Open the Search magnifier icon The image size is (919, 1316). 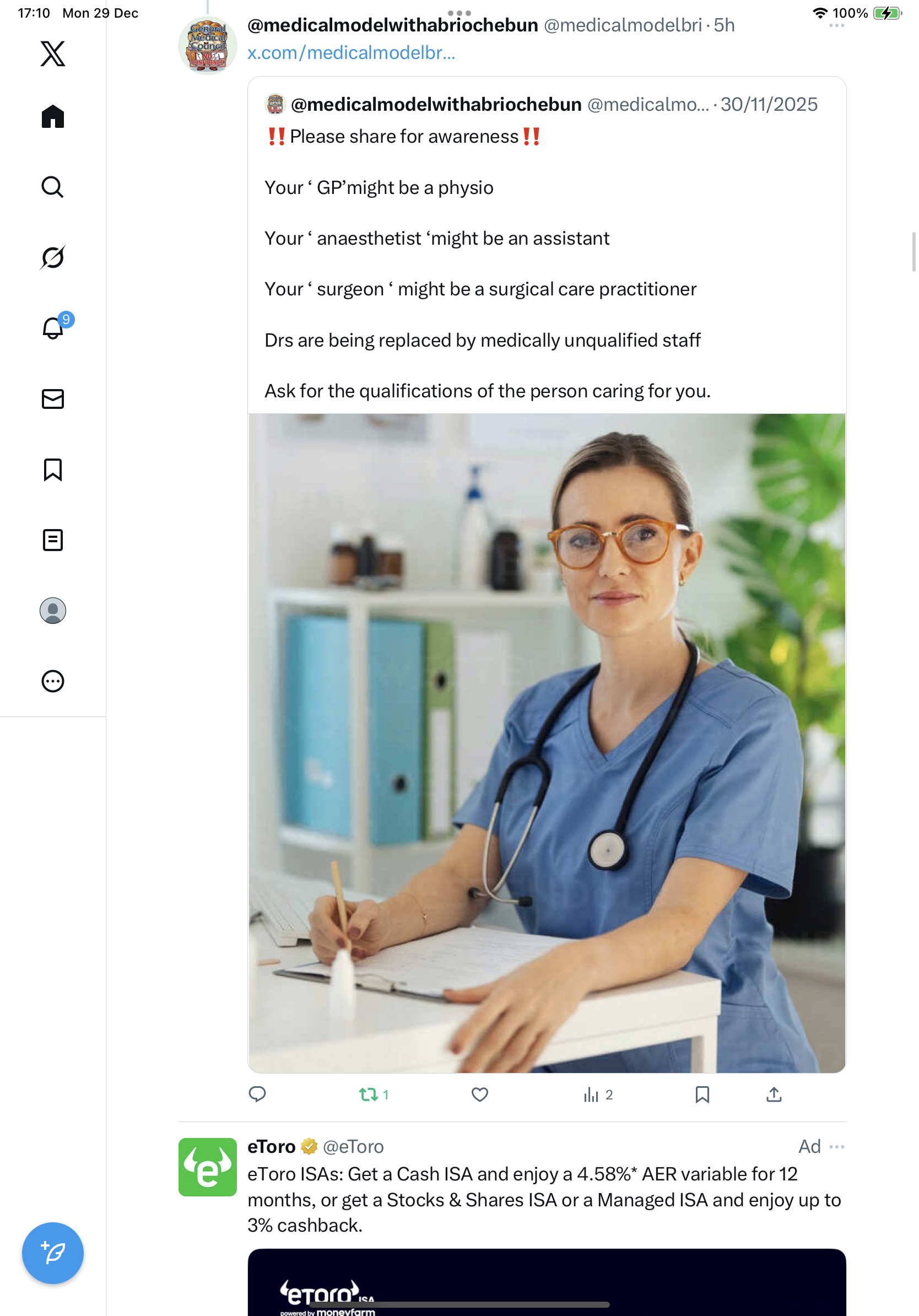[53, 187]
